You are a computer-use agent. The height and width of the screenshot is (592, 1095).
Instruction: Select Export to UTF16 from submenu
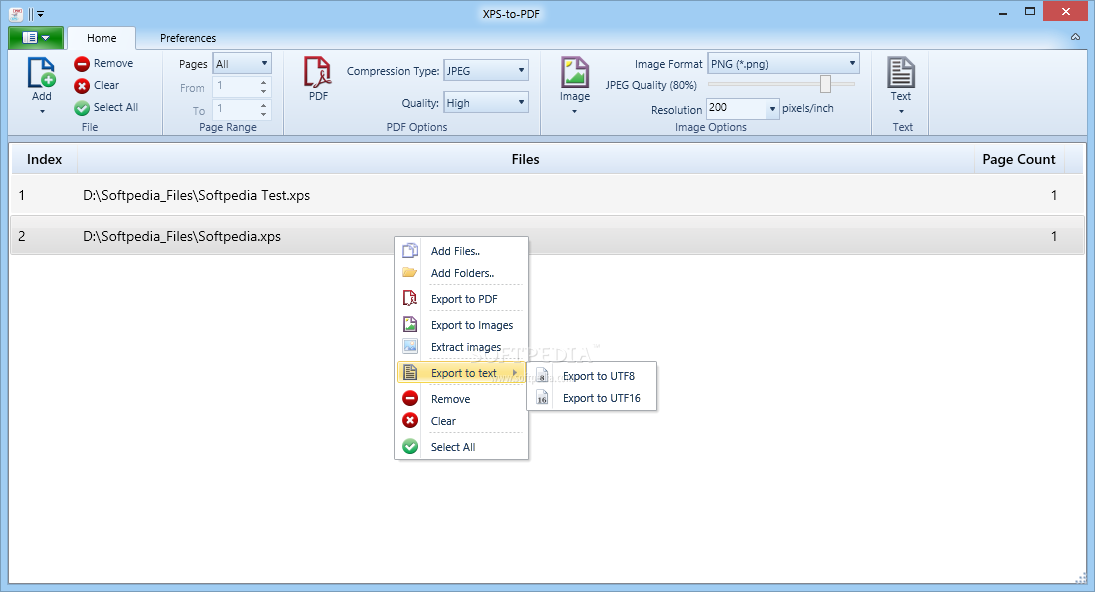coord(591,398)
